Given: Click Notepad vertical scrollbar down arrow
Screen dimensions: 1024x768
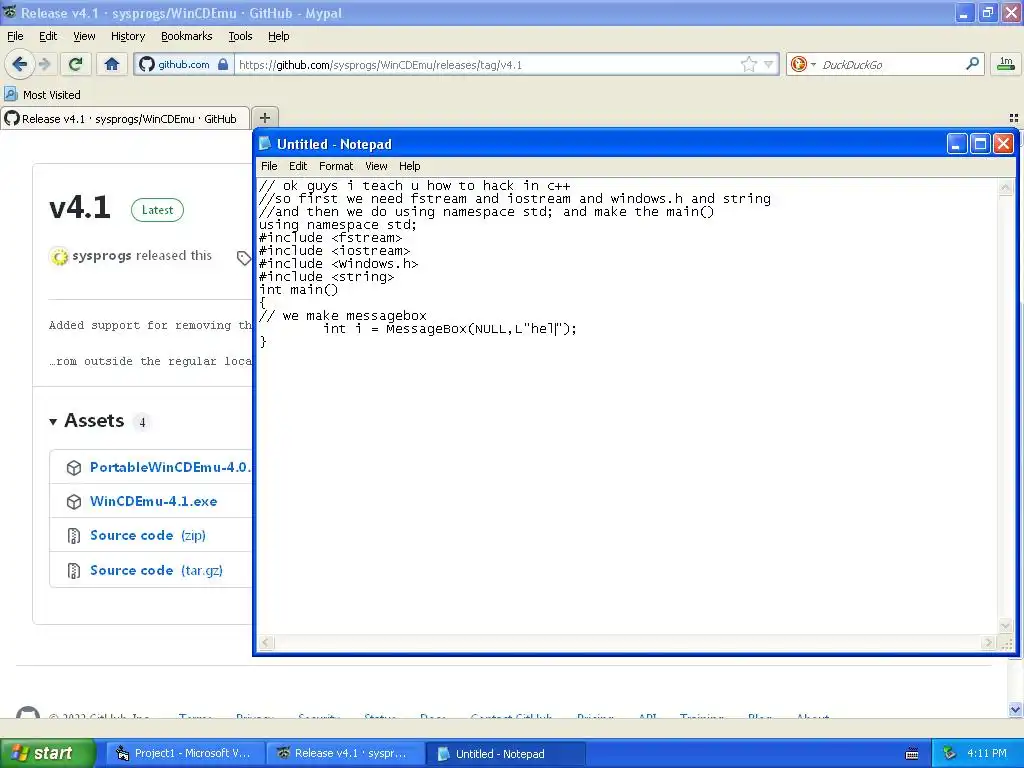Looking at the screenshot, I should point(1006,626).
